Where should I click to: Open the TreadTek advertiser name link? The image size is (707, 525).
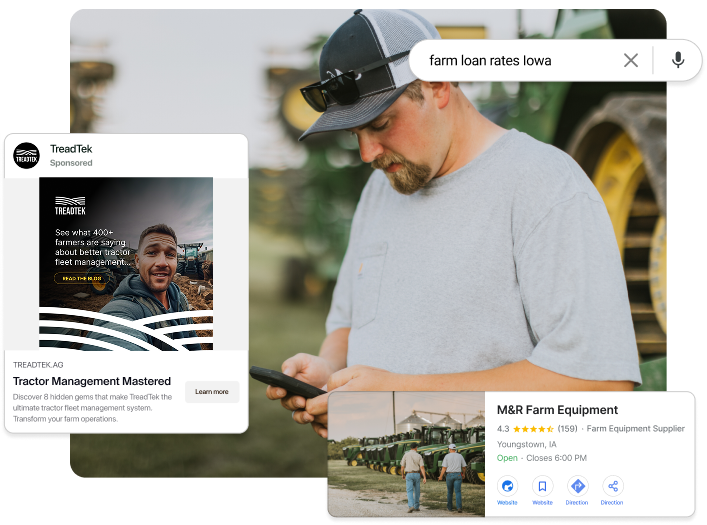pos(71,149)
